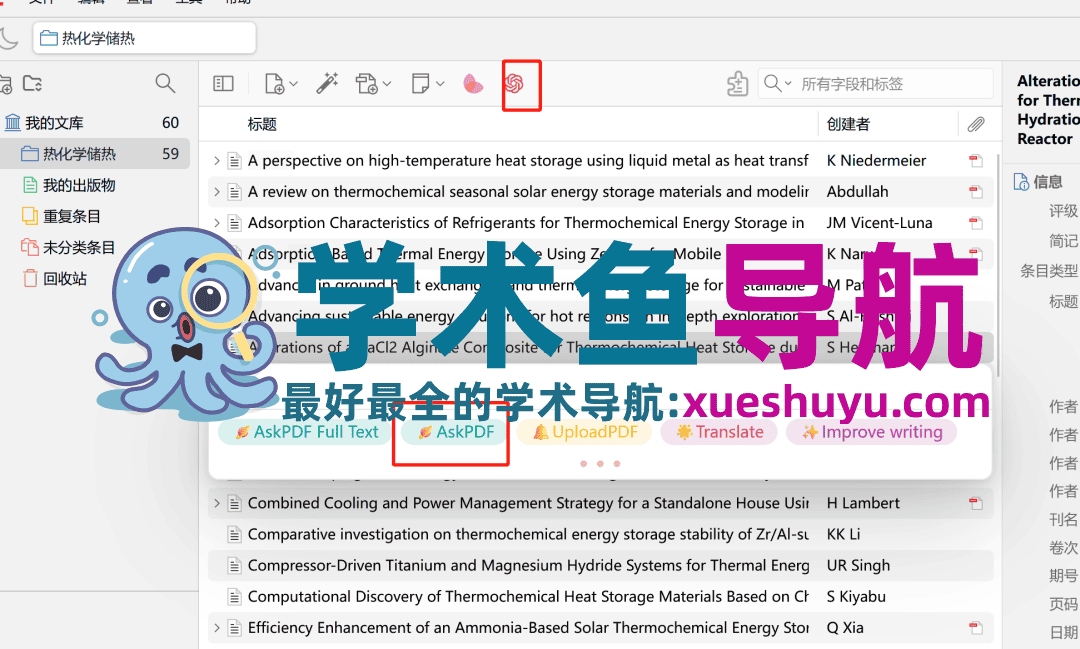Click the new note icon in the toolbar
This screenshot has height=649, width=1080.
click(421, 83)
